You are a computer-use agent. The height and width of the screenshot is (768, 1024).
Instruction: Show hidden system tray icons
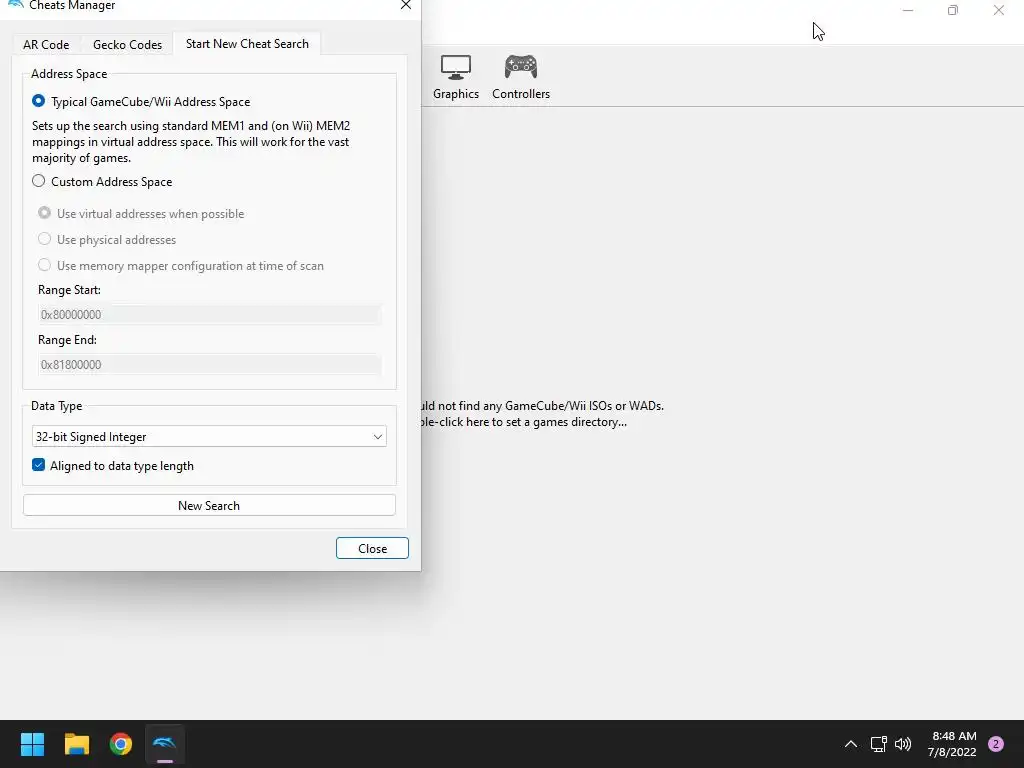click(850, 744)
